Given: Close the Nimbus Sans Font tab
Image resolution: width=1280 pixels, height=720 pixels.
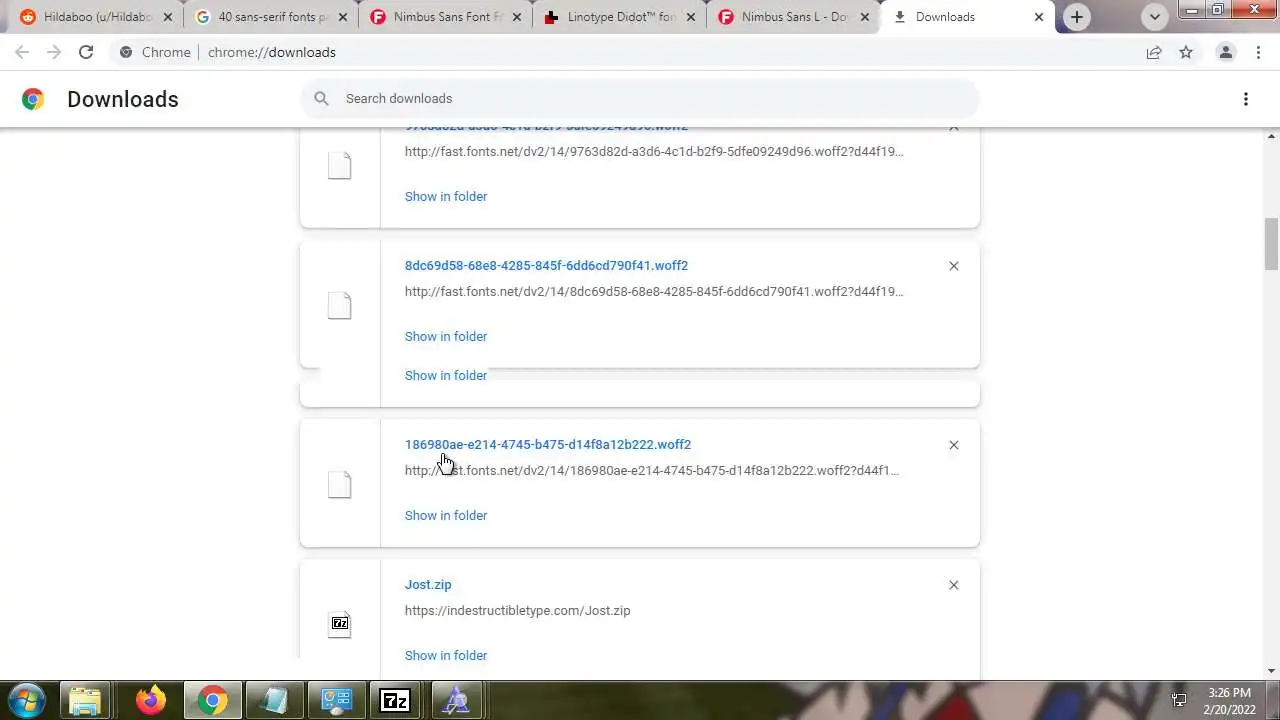Looking at the screenshot, I should [517, 17].
